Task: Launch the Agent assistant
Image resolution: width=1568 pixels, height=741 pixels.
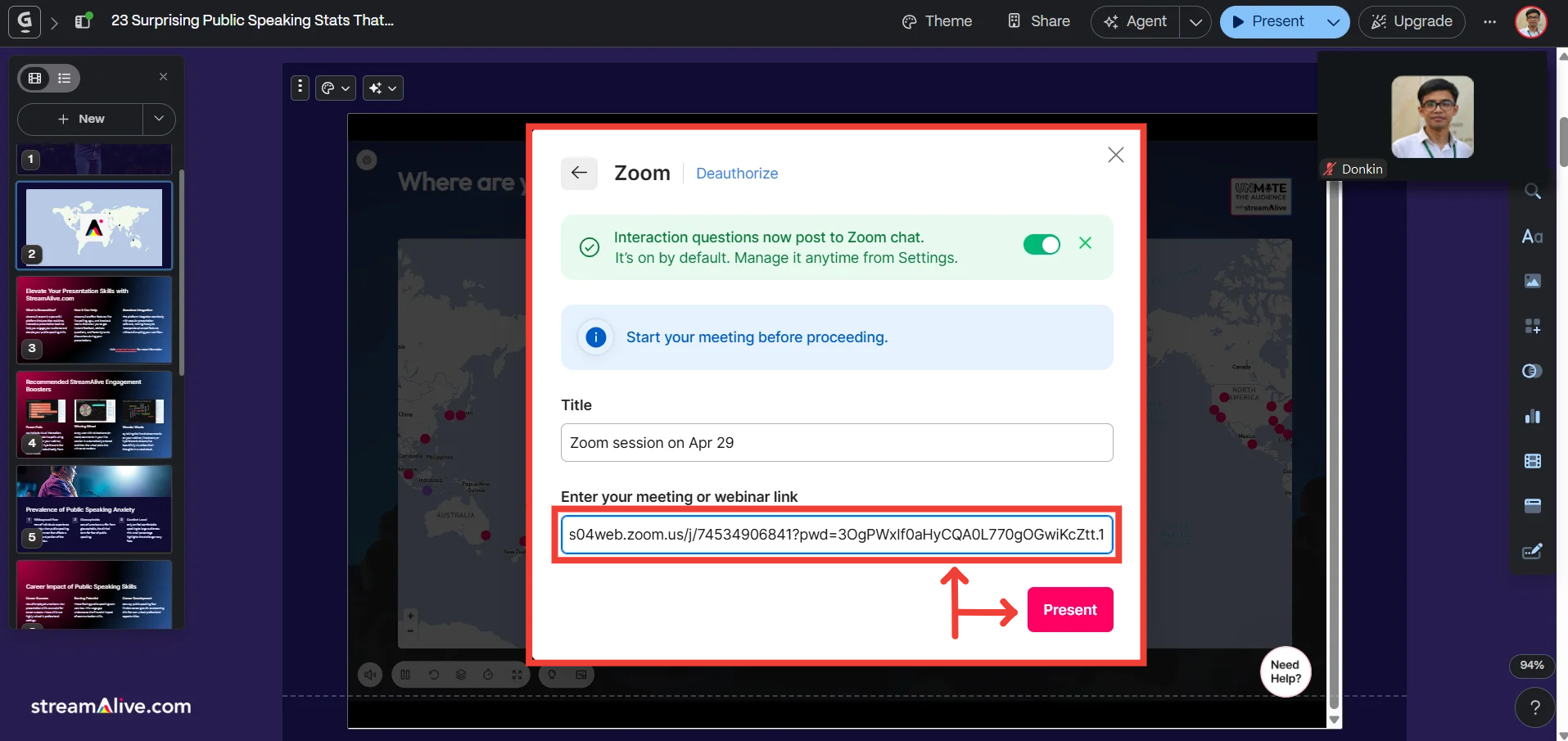Action: point(1135,21)
